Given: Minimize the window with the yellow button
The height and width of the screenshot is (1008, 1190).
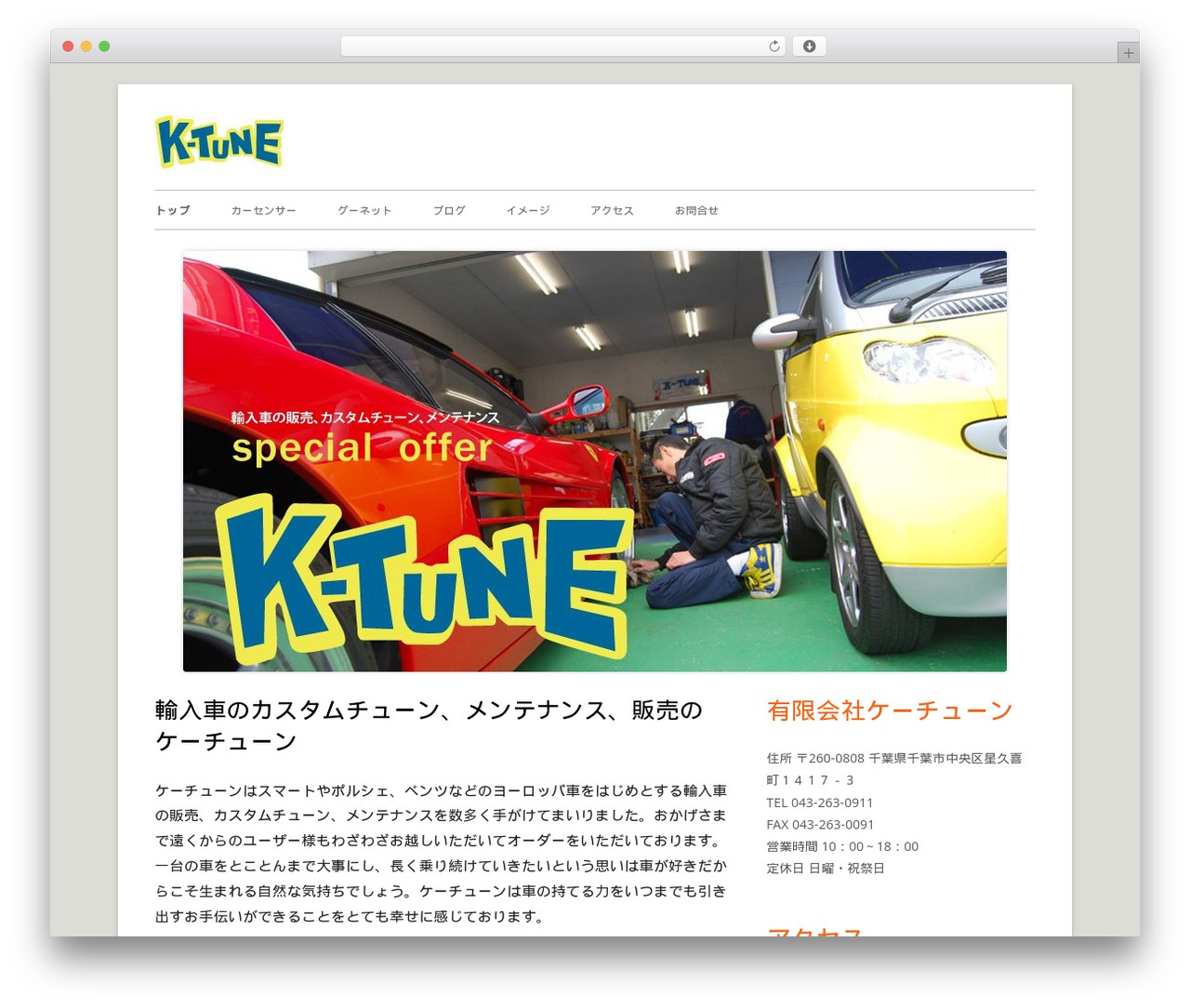Looking at the screenshot, I should click(86, 46).
